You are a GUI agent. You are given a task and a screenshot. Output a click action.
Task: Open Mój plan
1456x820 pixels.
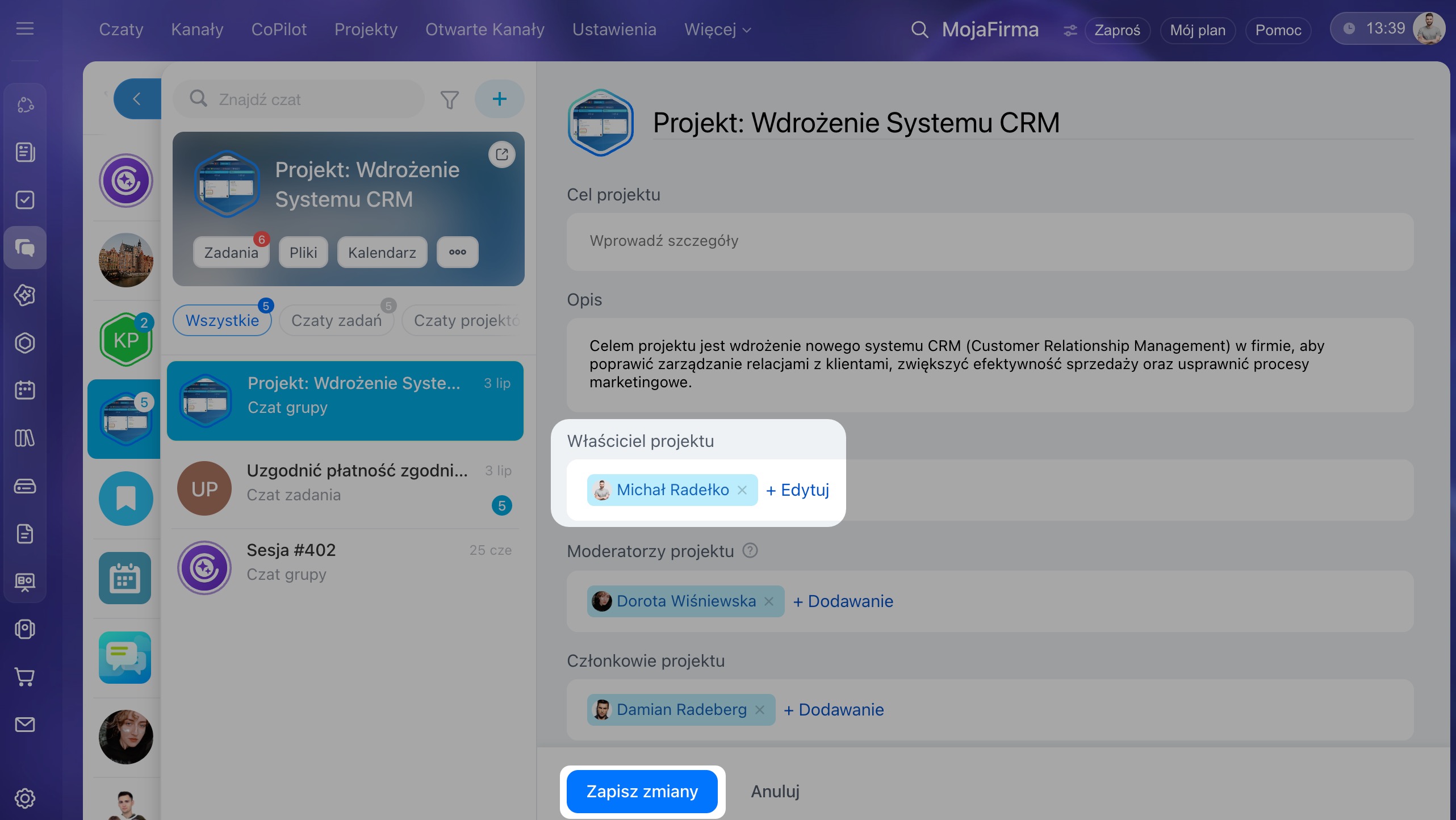pyautogui.click(x=1198, y=30)
